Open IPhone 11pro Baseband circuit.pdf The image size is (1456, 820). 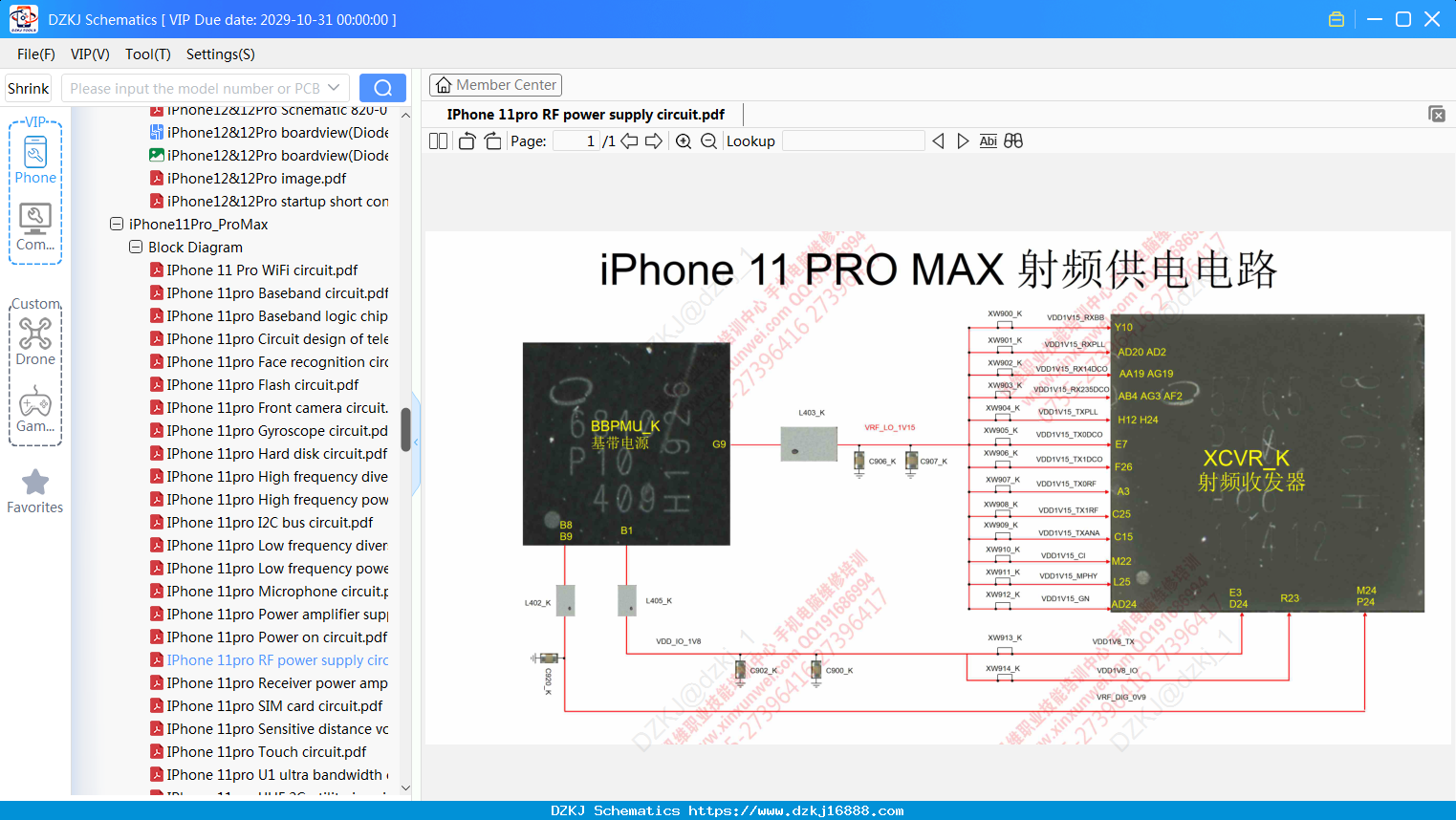[x=278, y=293]
